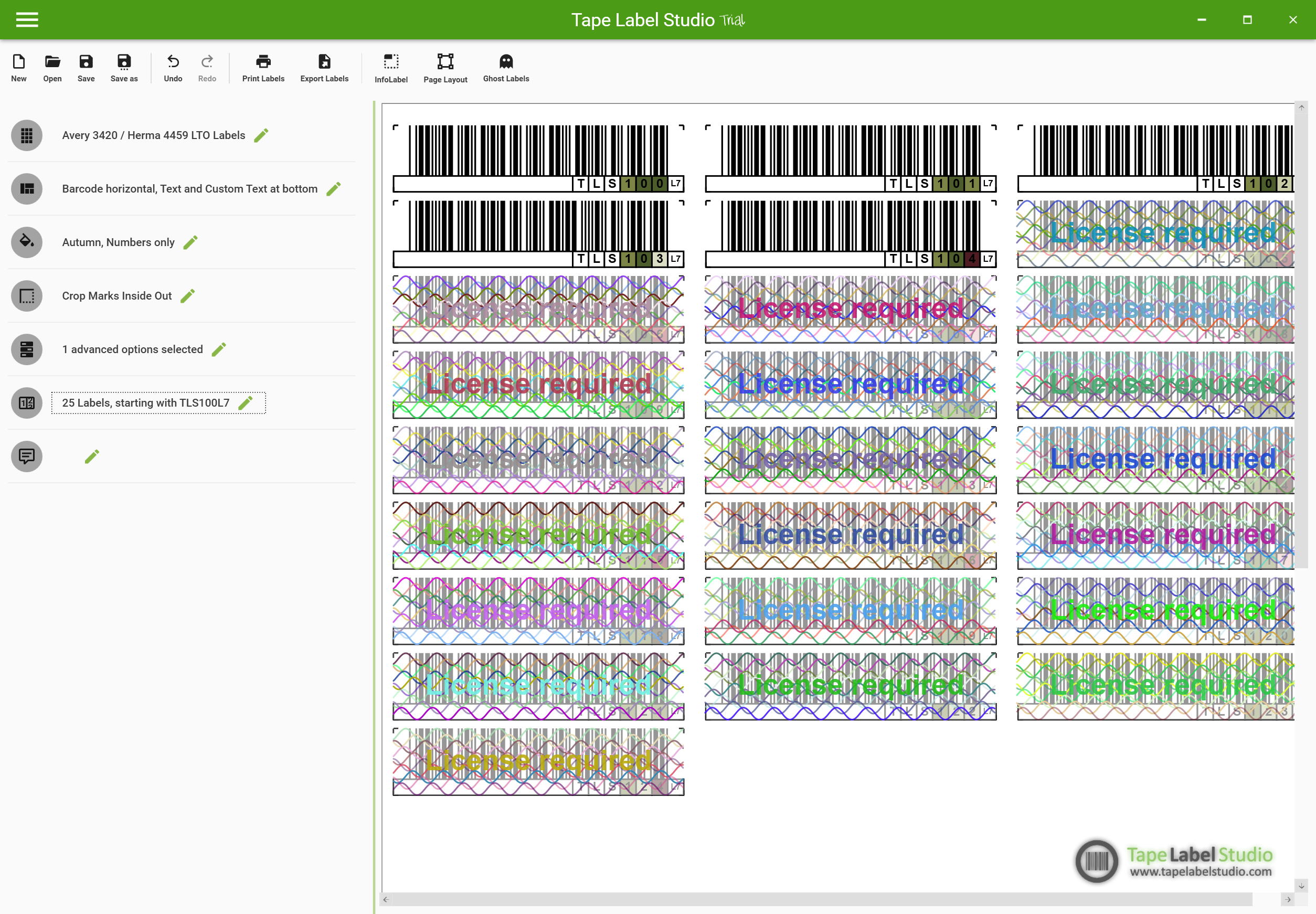This screenshot has width=1316, height=914.
Task: Click the label numbering icon
Action: [x=27, y=402]
